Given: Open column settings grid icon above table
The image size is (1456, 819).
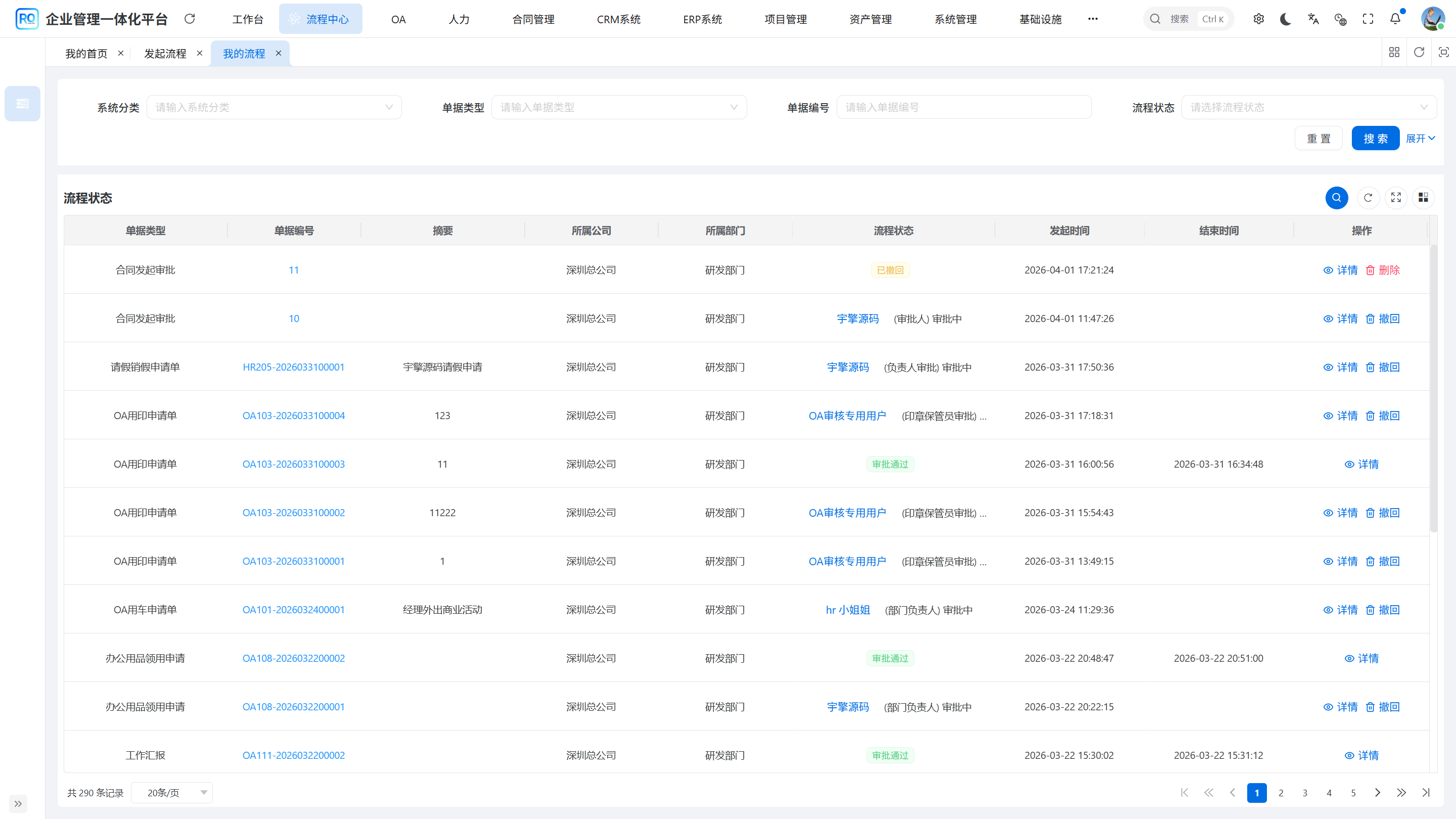Looking at the screenshot, I should click(x=1423, y=198).
